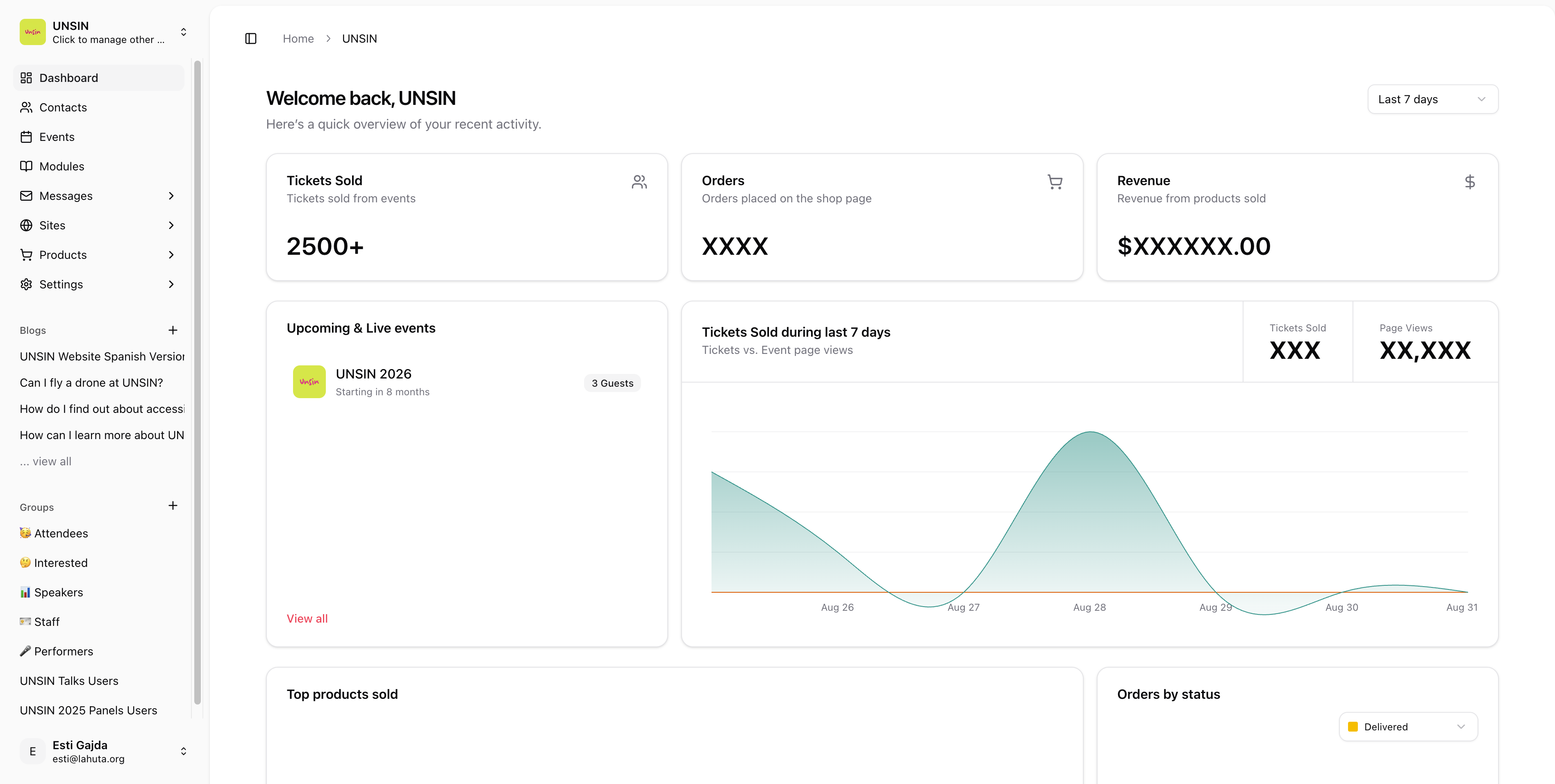Go to Home breadcrumb link
This screenshot has width=1555, height=784.
click(x=298, y=39)
